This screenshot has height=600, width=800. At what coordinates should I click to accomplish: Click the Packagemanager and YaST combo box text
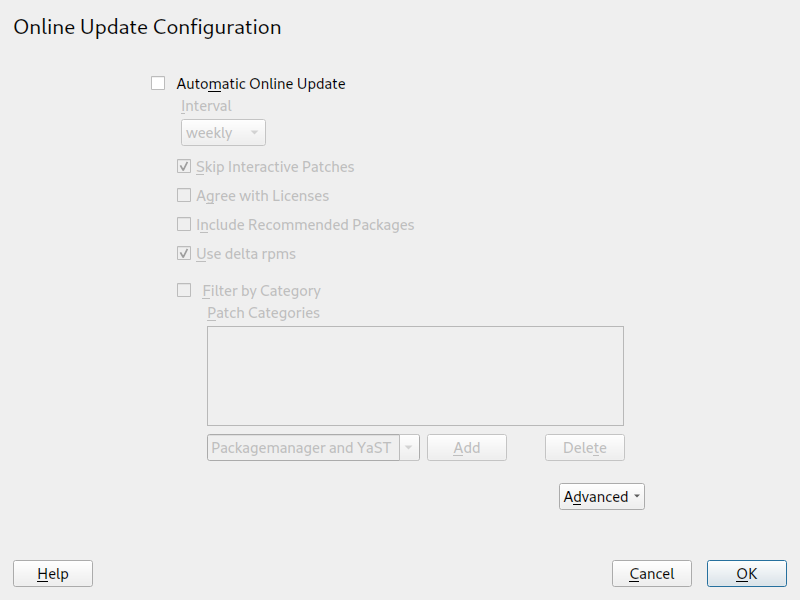(x=301, y=448)
